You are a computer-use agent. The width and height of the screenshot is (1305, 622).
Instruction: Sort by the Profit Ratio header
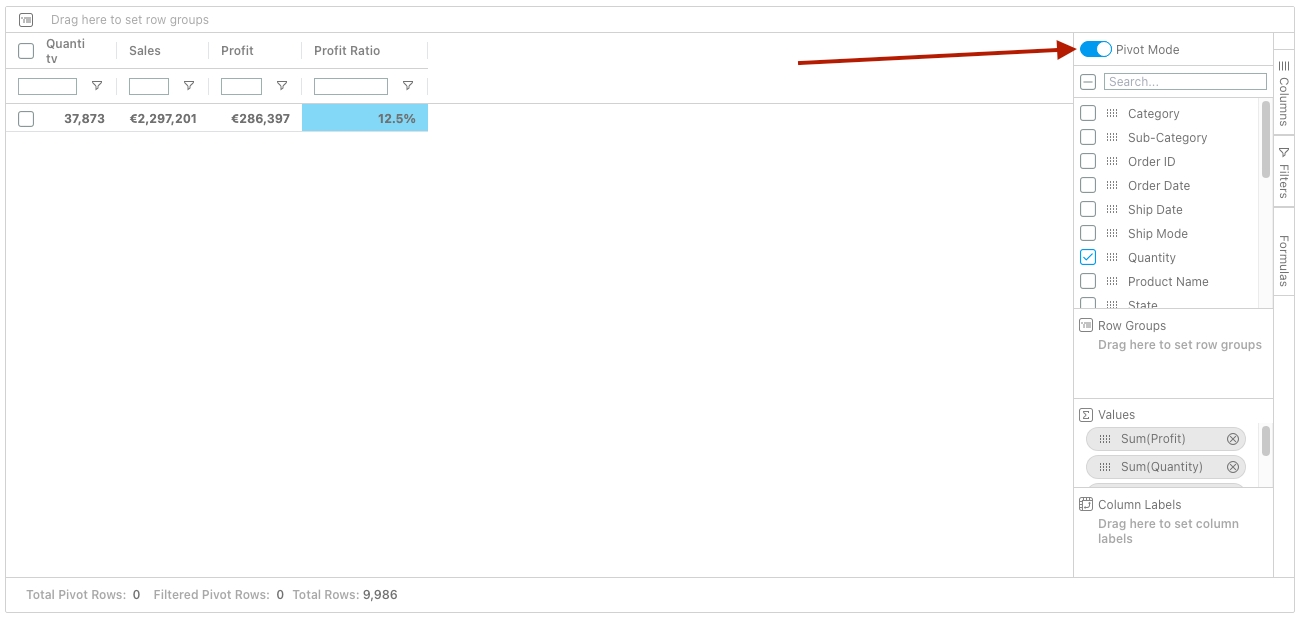(347, 51)
